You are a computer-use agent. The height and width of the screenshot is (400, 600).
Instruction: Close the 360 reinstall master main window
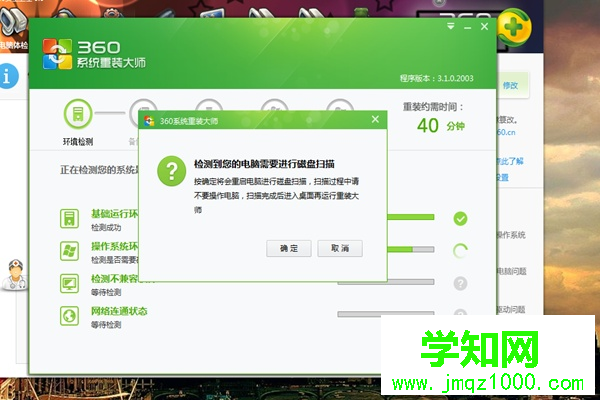pos(484,26)
